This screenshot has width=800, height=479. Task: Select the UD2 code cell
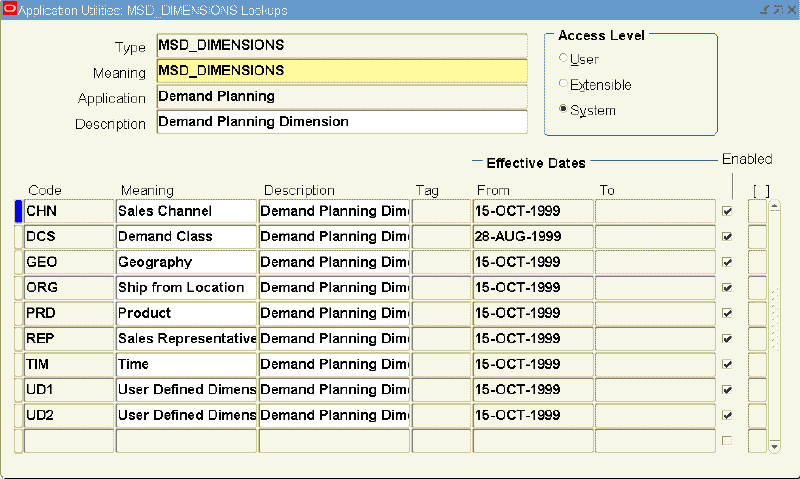(69, 415)
